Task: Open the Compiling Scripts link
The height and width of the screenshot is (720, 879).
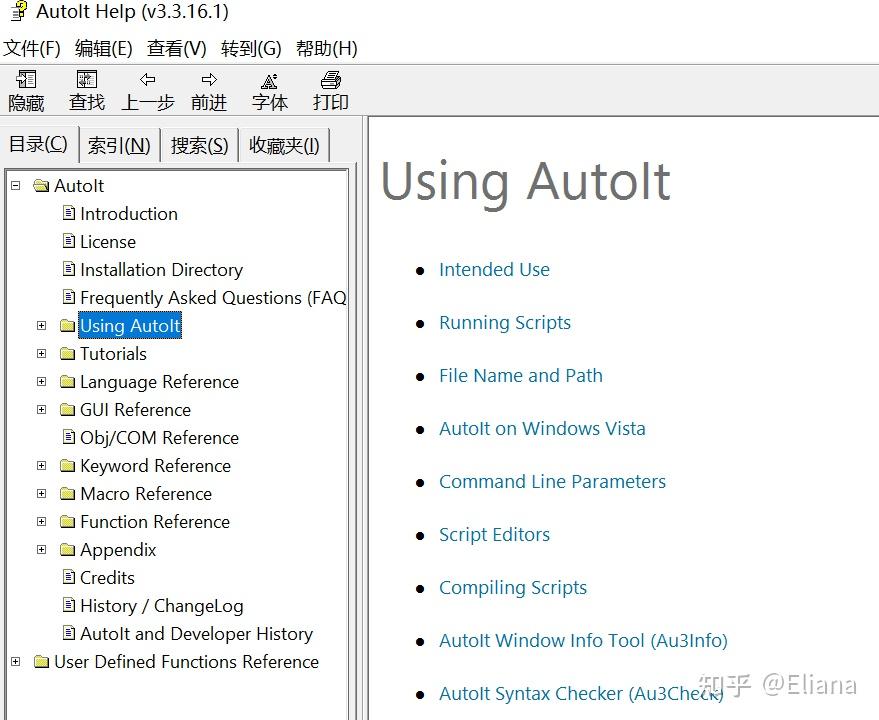Action: click(x=513, y=587)
